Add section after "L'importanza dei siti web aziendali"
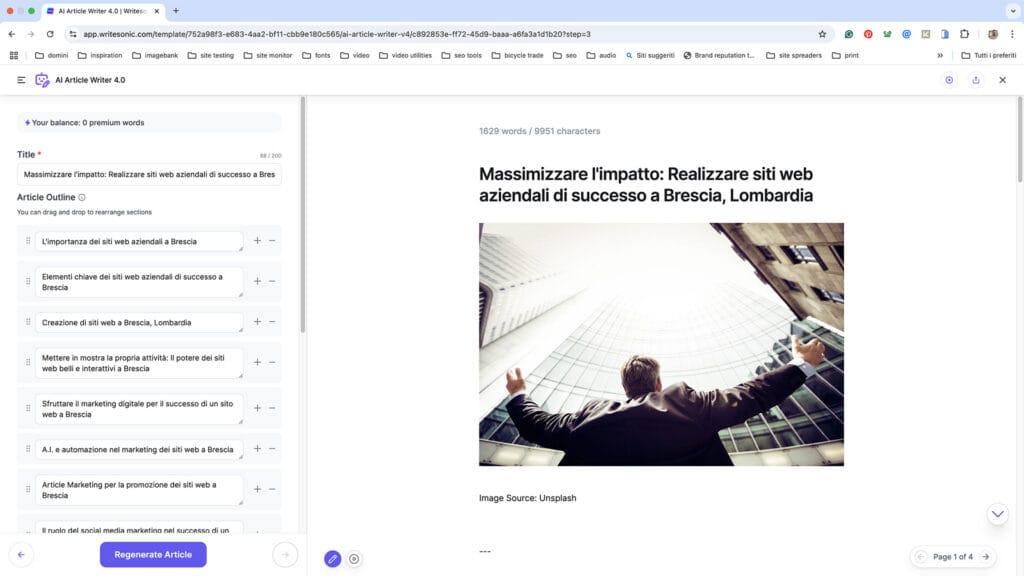 tap(257, 241)
